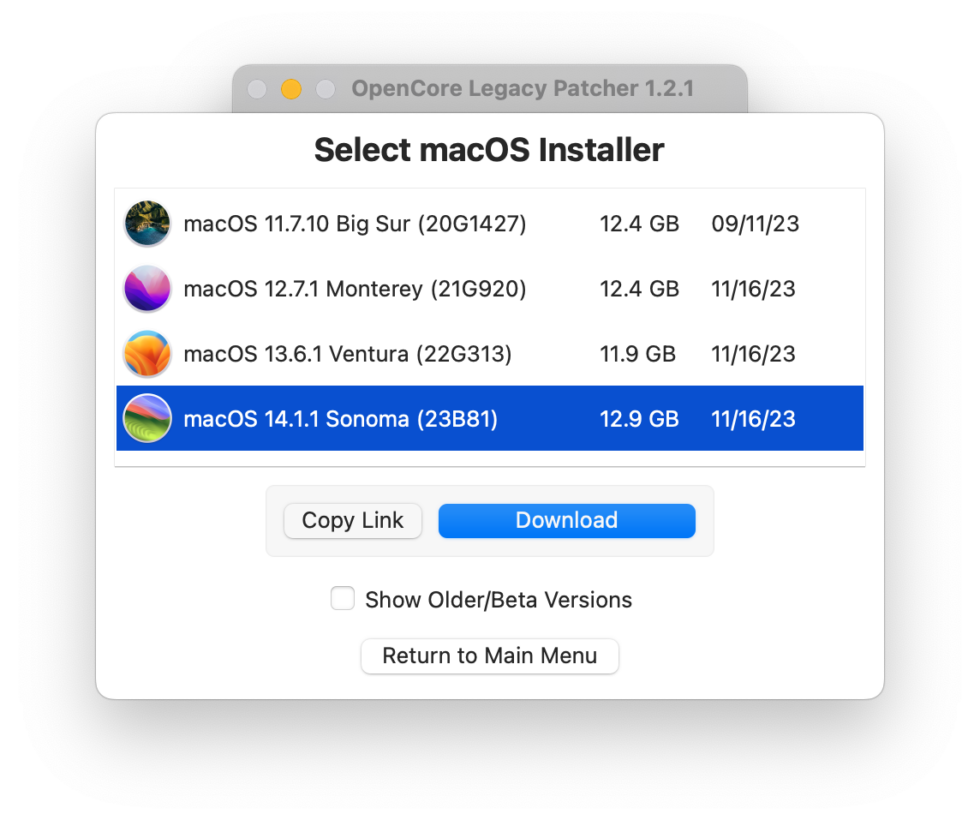Image resolution: width=980 pixels, height=826 pixels.
Task: Return to Main Menu
Action: pyautogui.click(x=490, y=656)
